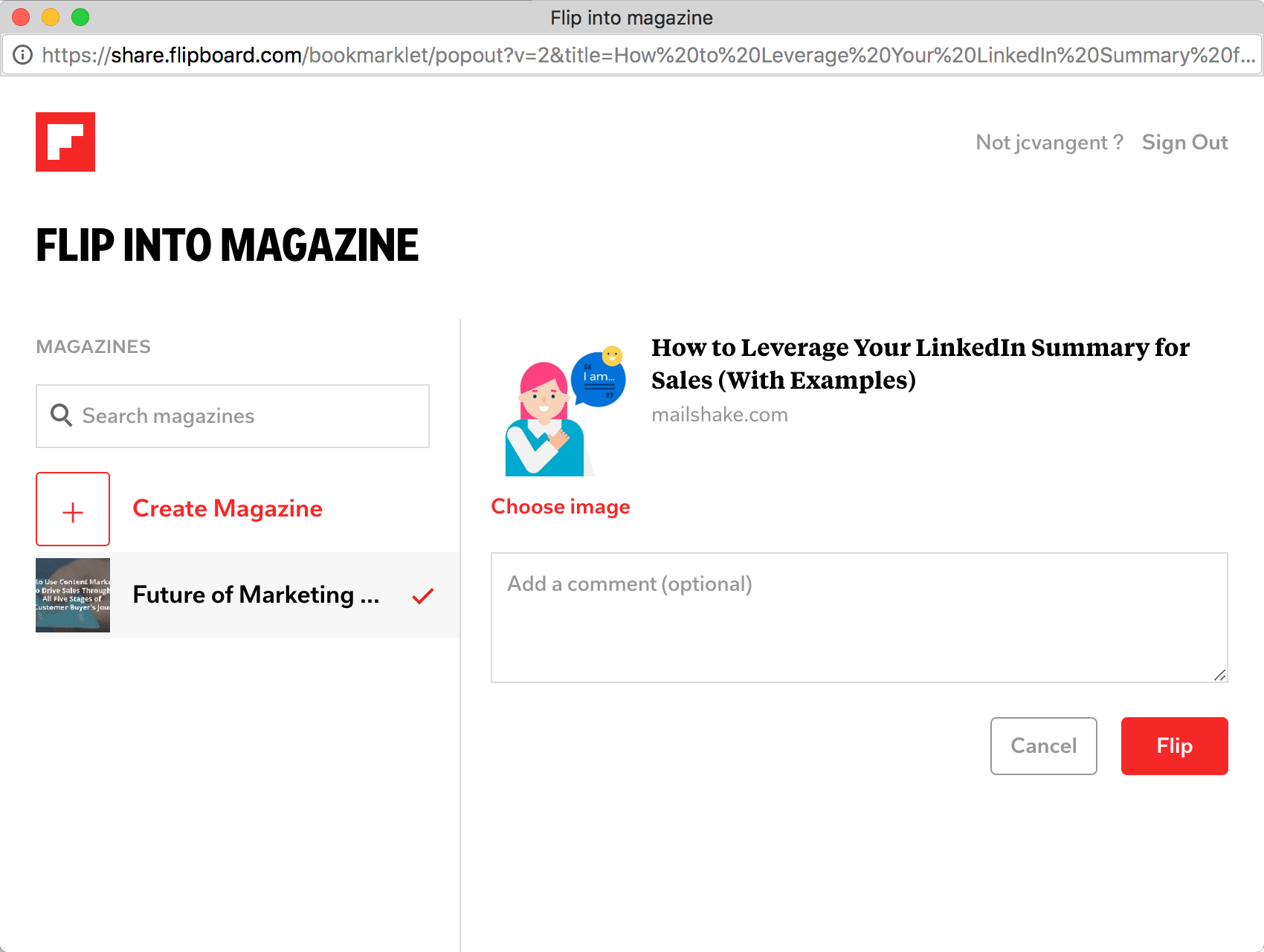1264x952 pixels.
Task: Toggle the red checkmark for Future of Marketing
Action: pyautogui.click(x=423, y=595)
